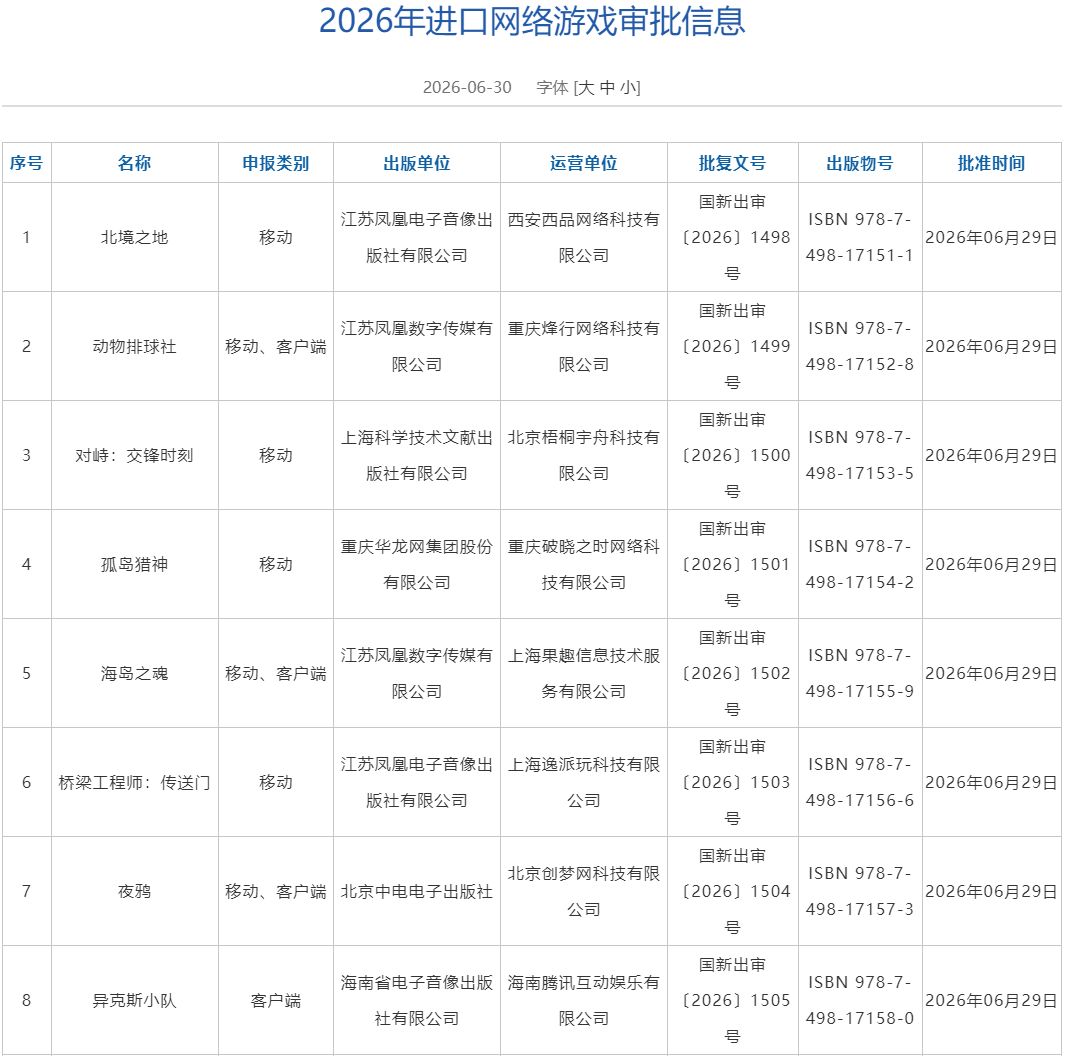Image resolution: width=1066 pixels, height=1056 pixels.
Task: Select the large font size option 大
Action: click(x=586, y=88)
